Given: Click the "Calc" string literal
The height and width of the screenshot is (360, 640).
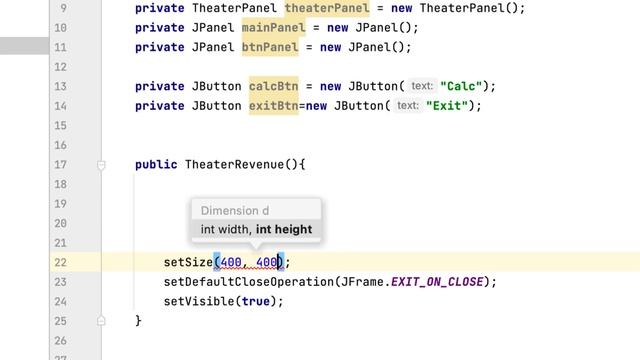Looking at the screenshot, I should [x=461, y=87].
